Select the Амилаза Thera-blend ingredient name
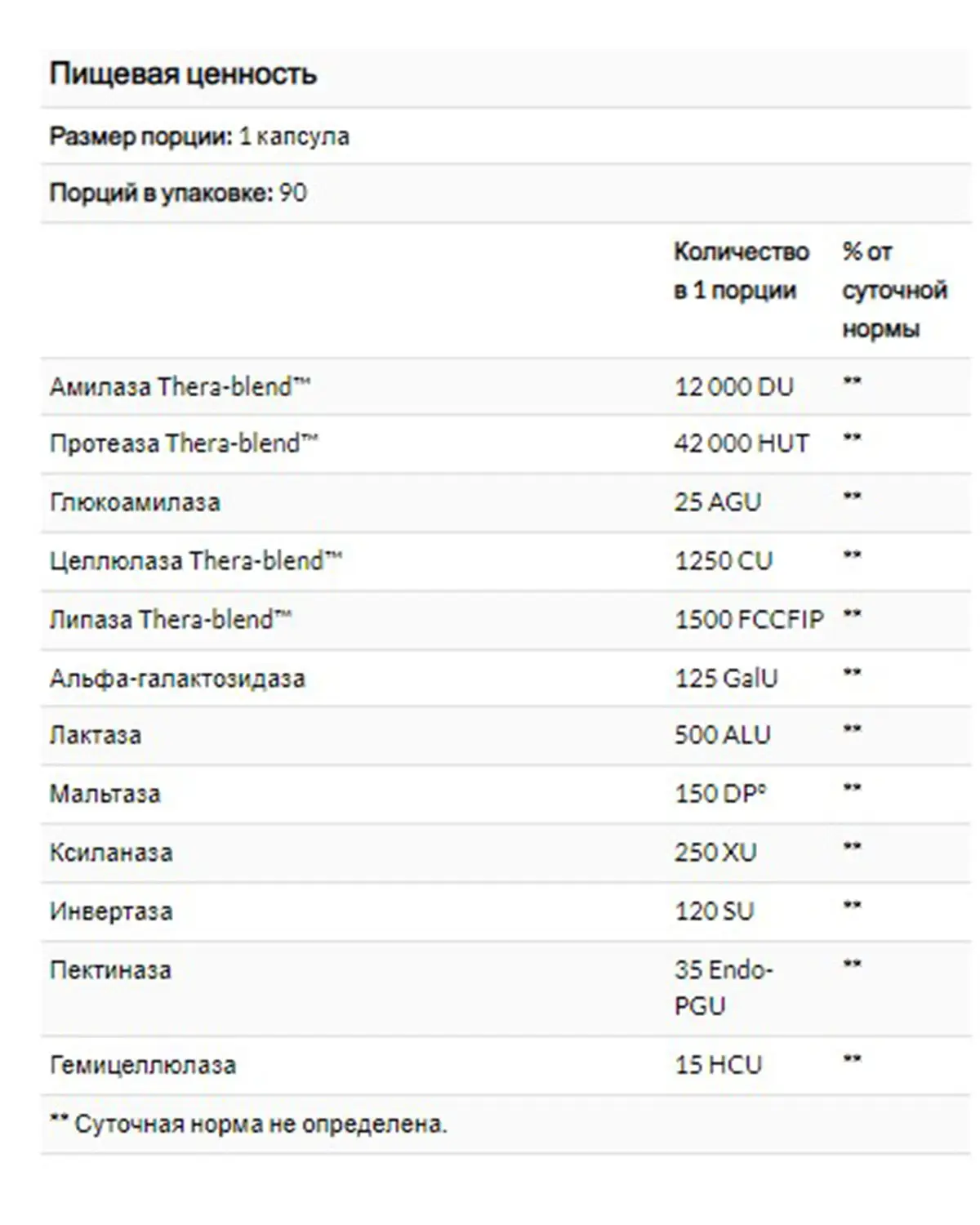Image resolution: width=980 pixels, height=1225 pixels. coord(180,385)
